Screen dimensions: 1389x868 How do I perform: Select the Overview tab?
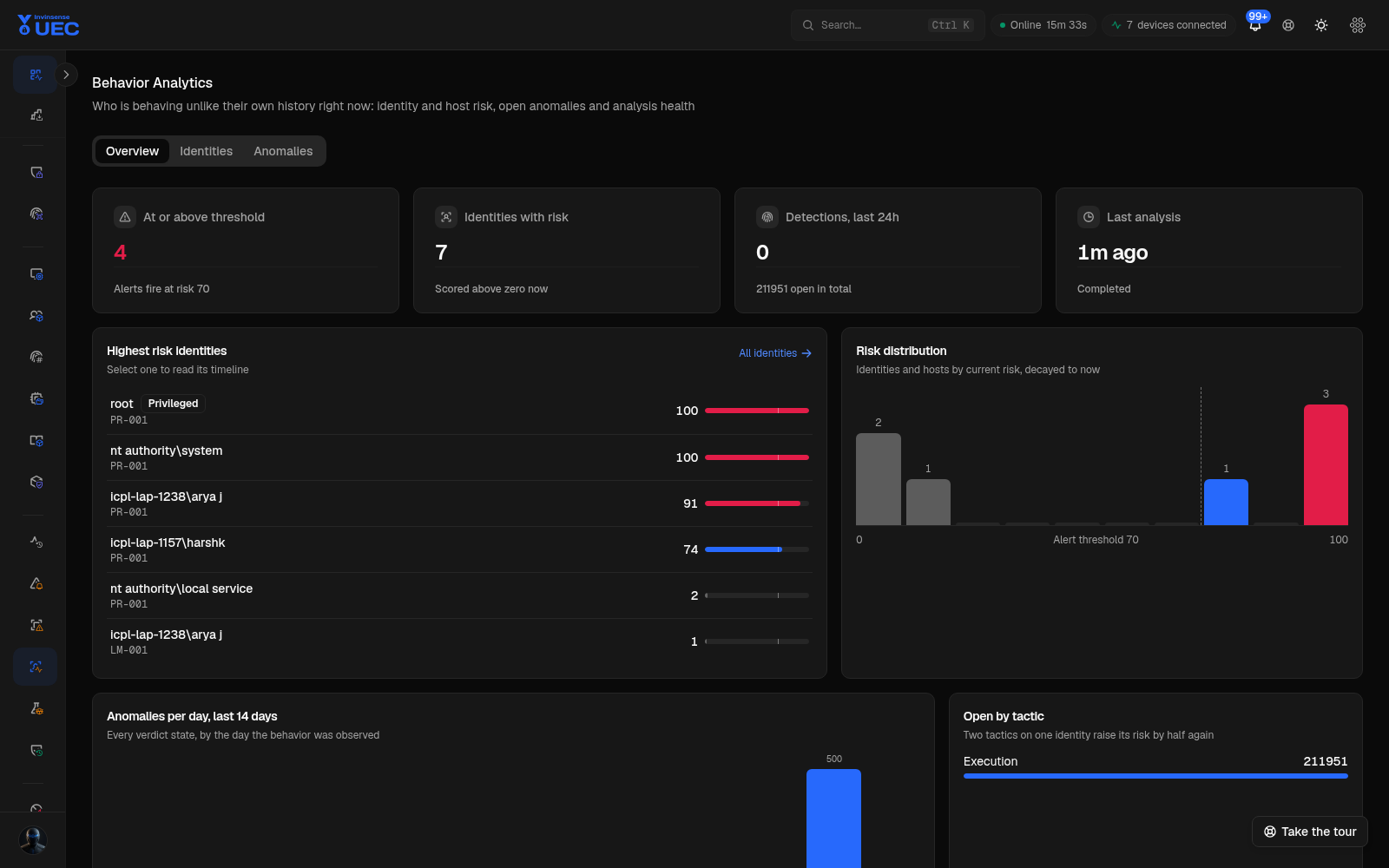(132, 151)
